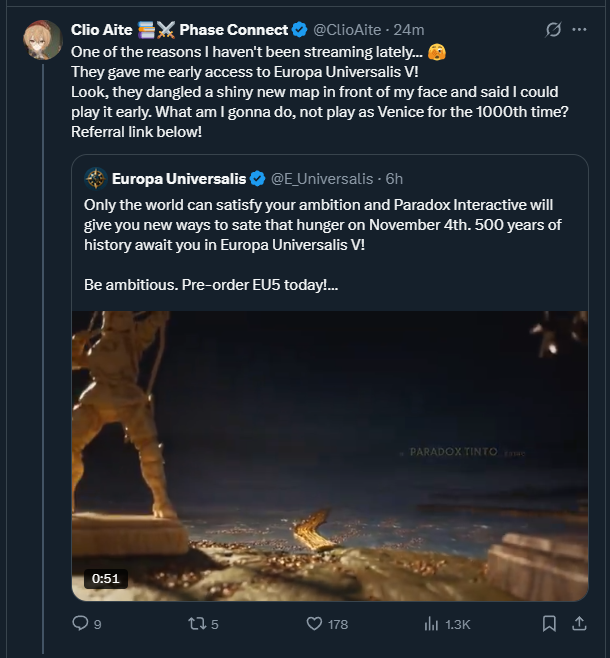Viewport: 610px width, 658px height.
Task: Click the reply comment icon
Action: tap(81, 623)
